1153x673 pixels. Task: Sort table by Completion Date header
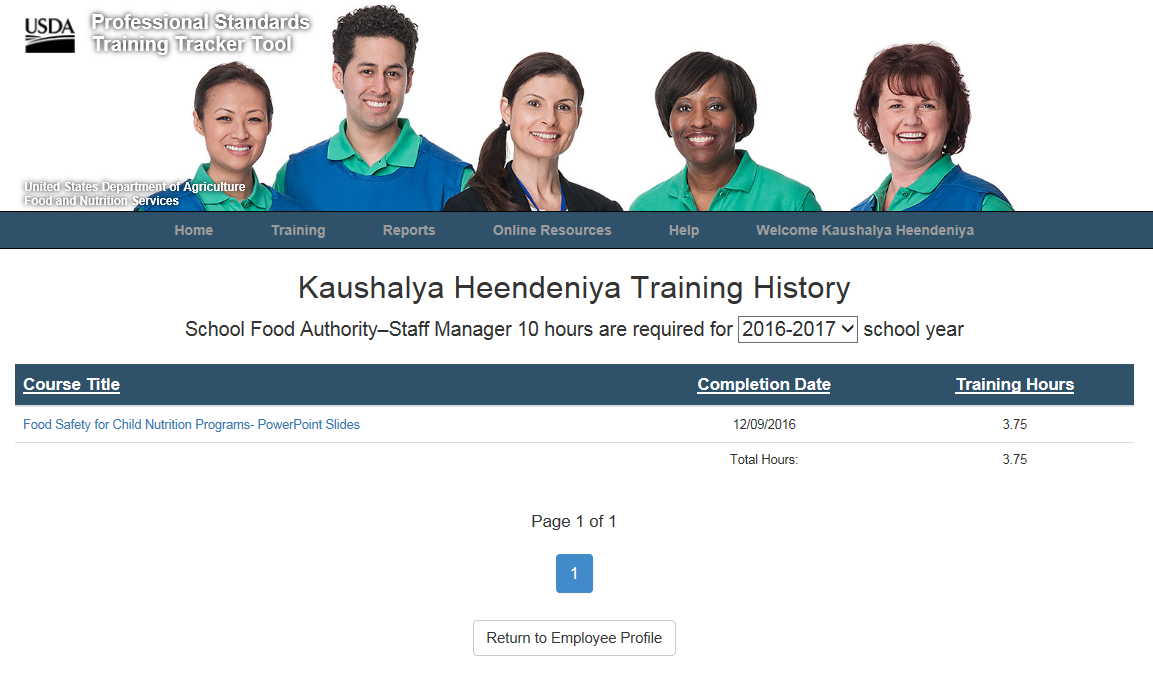point(764,384)
